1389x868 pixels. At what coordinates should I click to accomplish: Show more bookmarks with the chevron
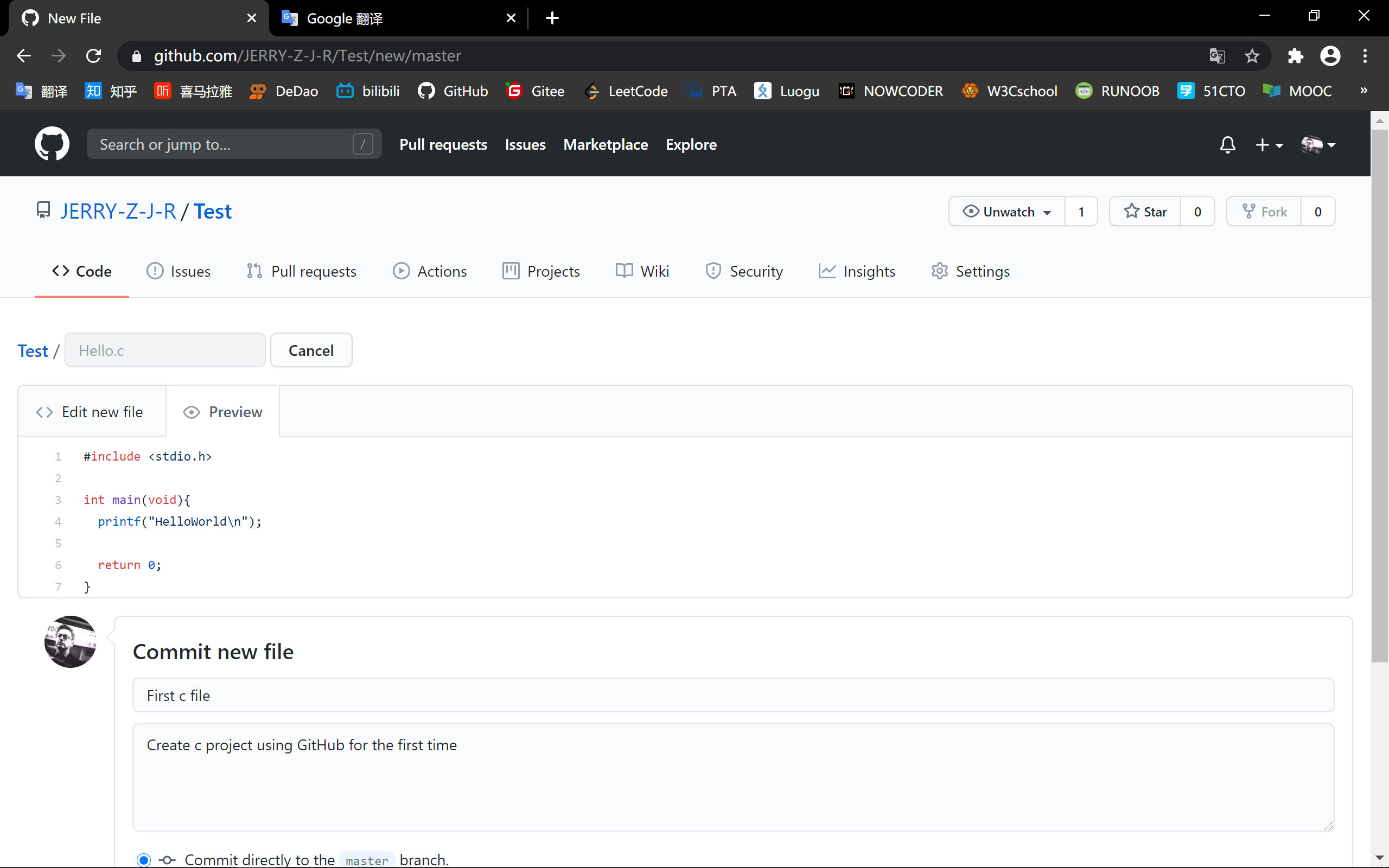(1363, 90)
